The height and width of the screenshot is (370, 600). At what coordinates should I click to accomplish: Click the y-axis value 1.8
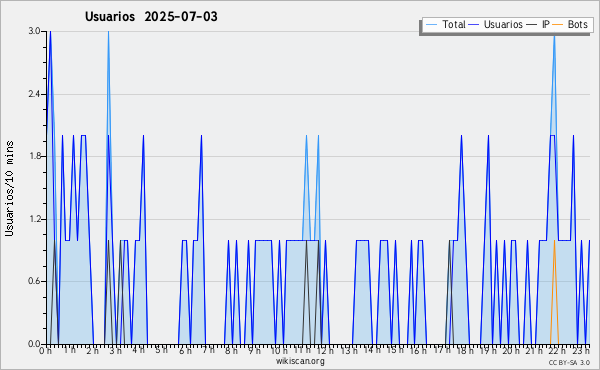tap(34, 156)
